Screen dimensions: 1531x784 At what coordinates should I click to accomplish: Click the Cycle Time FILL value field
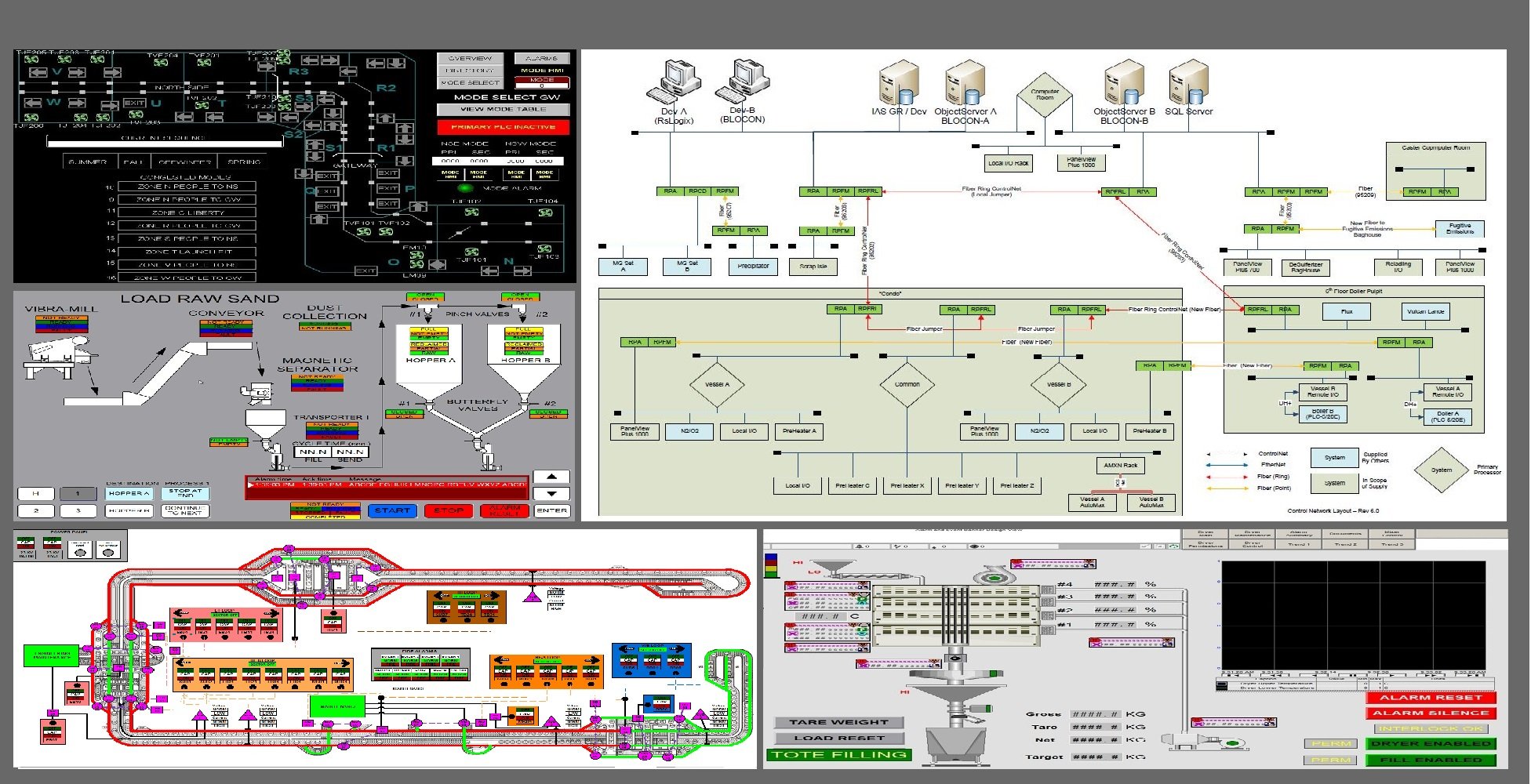313,452
